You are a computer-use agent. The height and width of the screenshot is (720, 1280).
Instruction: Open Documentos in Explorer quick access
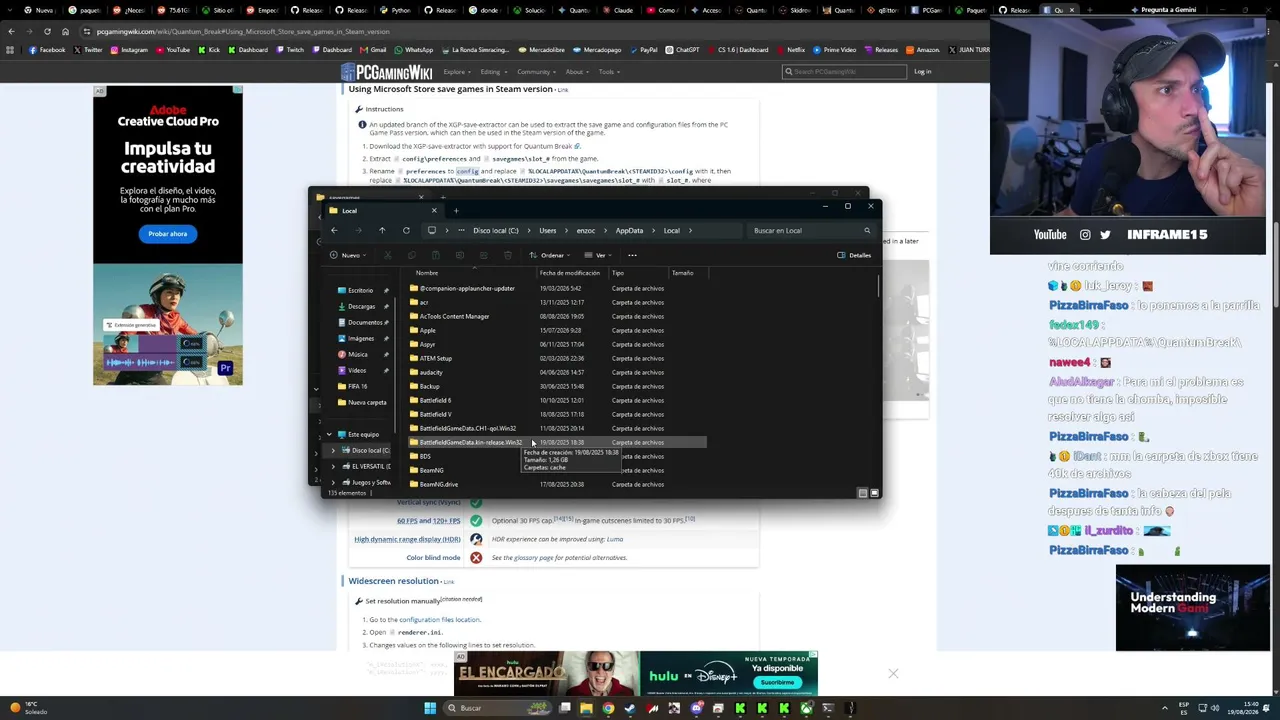365,323
